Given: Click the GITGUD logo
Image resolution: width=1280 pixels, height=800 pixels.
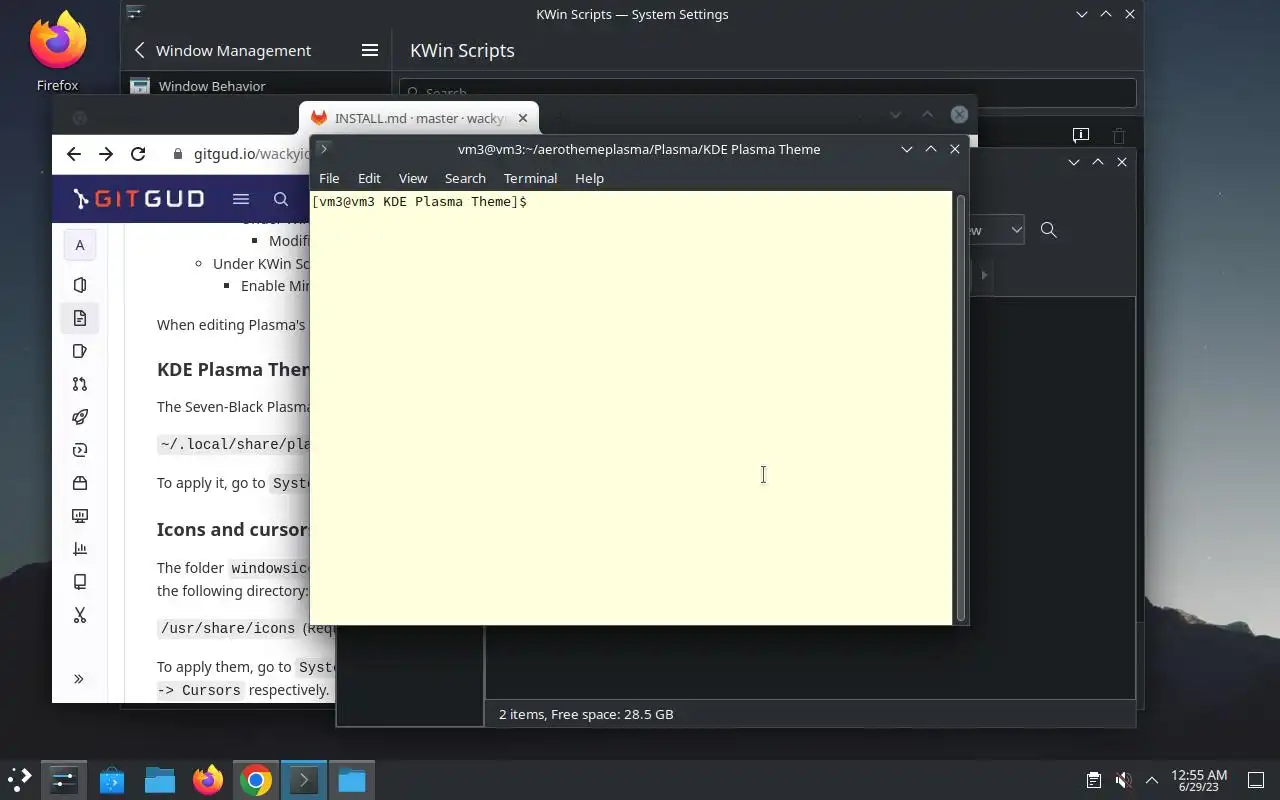Looking at the screenshot, I should [x=139, y=199].
